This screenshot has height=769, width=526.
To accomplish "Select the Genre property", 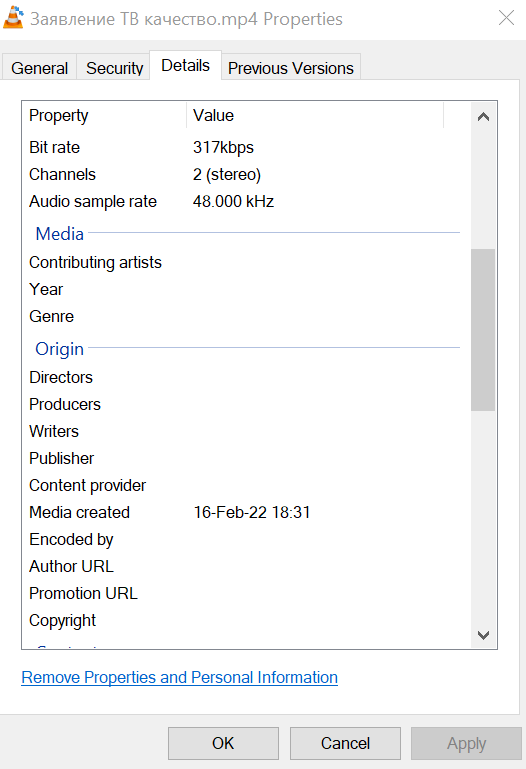I will click(51, 316).
